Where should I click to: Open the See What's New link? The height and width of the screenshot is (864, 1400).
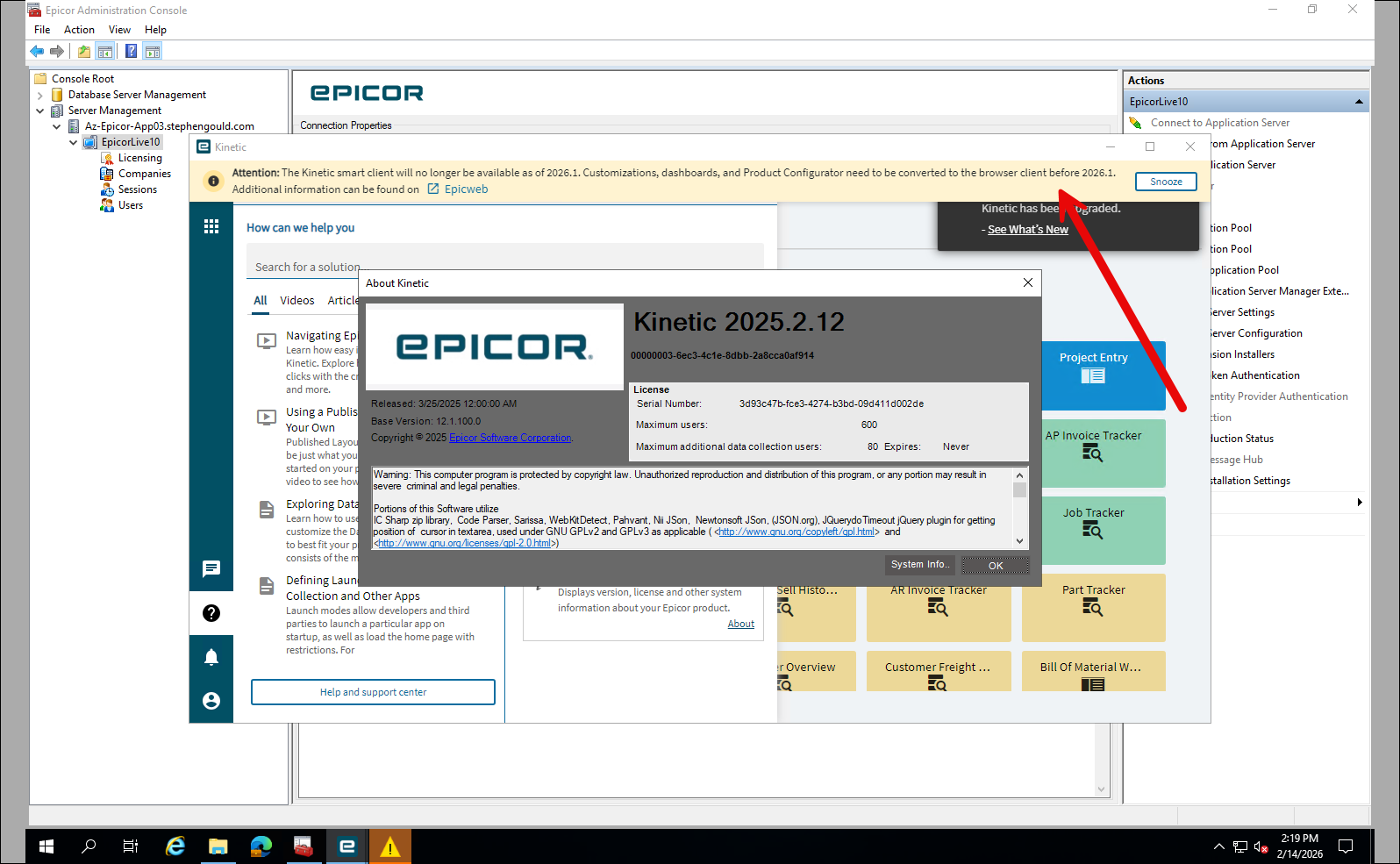1028,230
